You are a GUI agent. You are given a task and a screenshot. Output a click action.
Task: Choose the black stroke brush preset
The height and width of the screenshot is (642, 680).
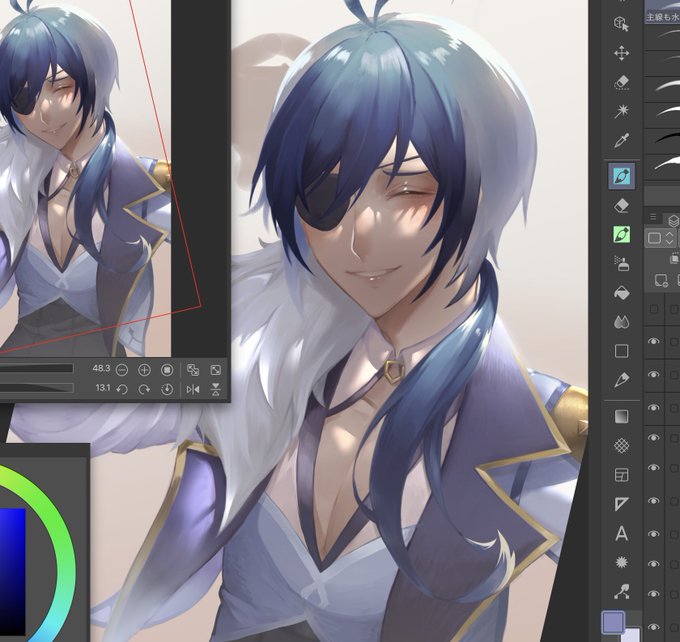[x=662, y=141]
